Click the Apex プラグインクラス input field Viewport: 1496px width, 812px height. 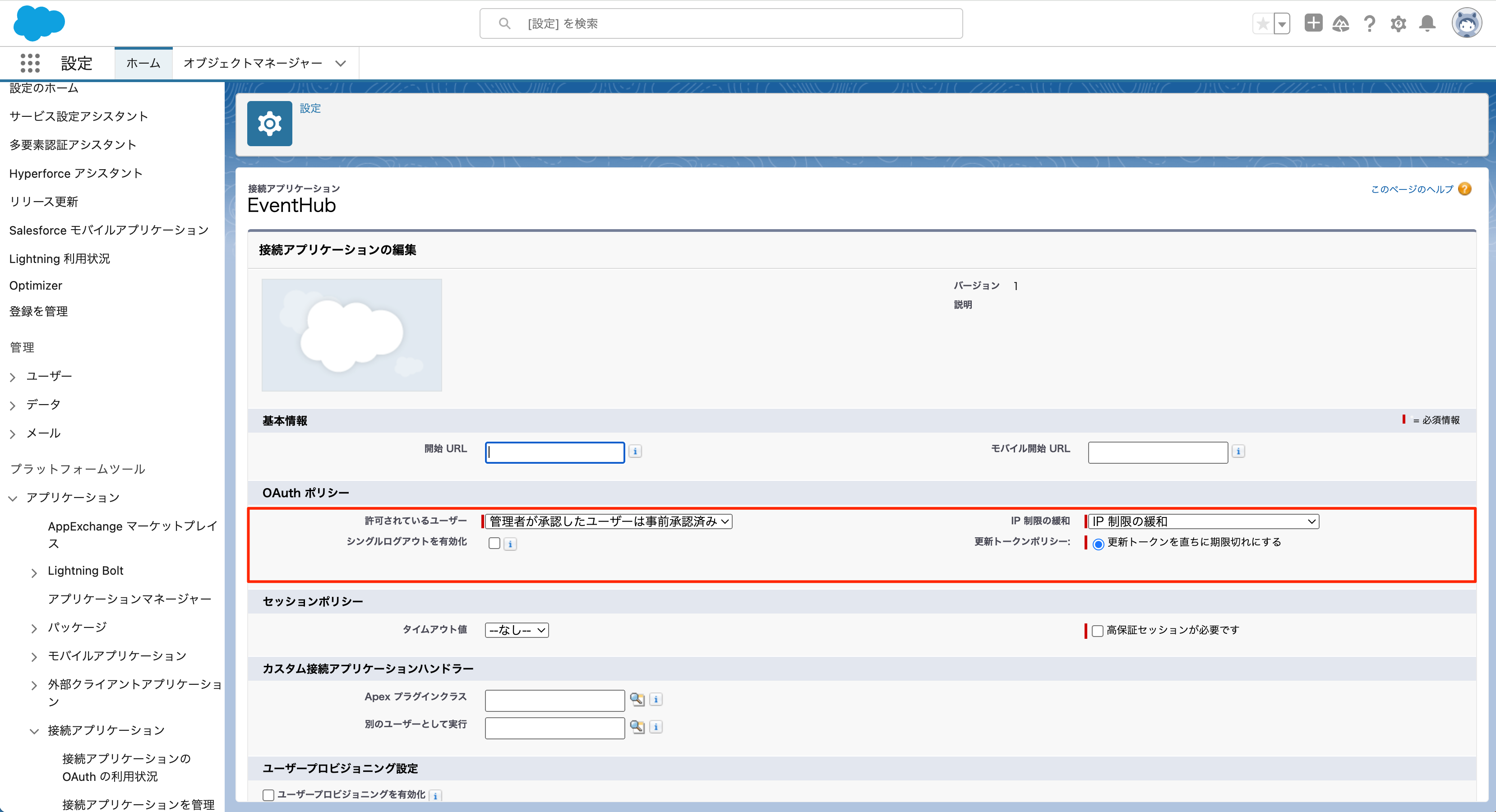554,701
